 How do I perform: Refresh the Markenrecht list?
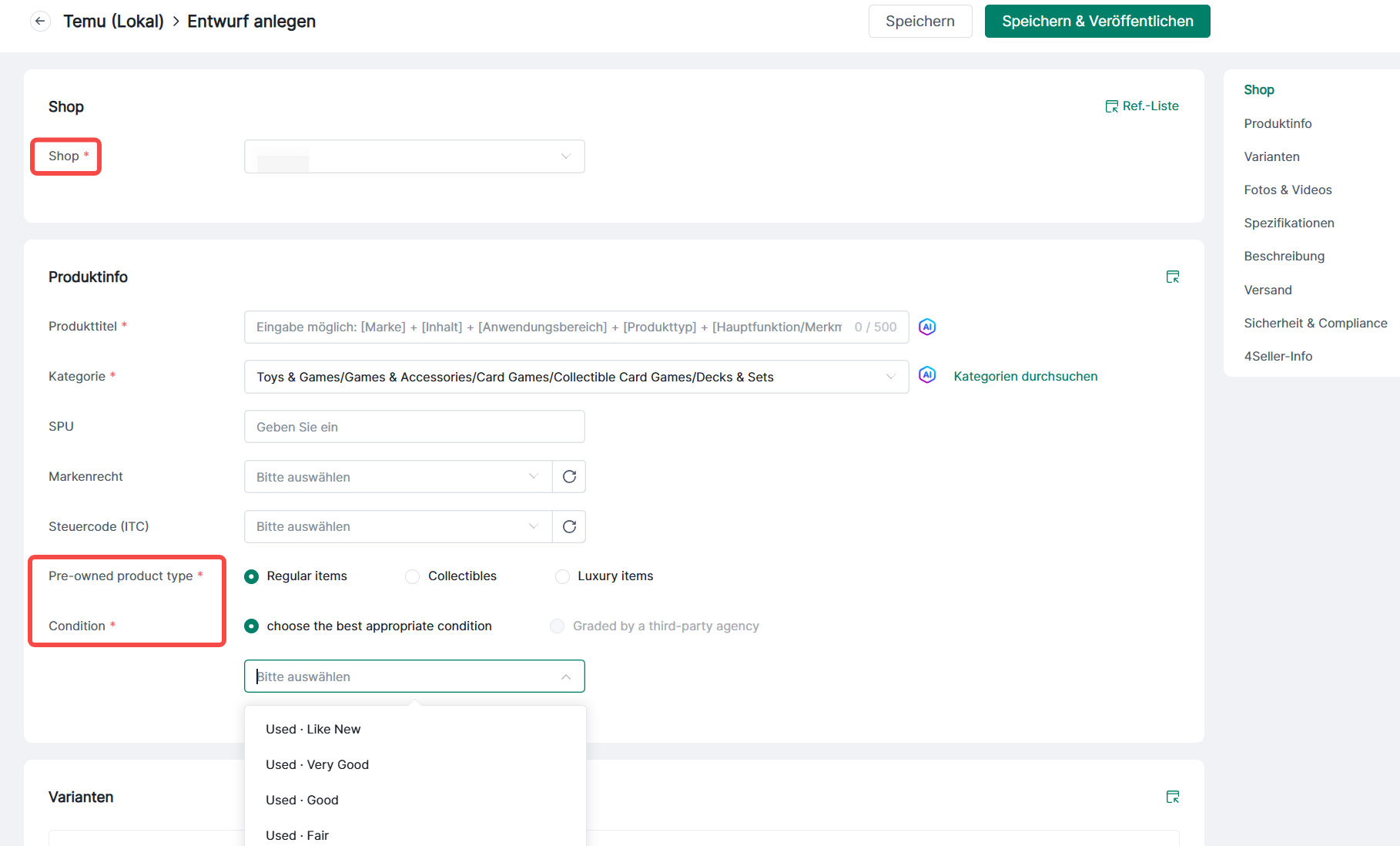point(569,477)
